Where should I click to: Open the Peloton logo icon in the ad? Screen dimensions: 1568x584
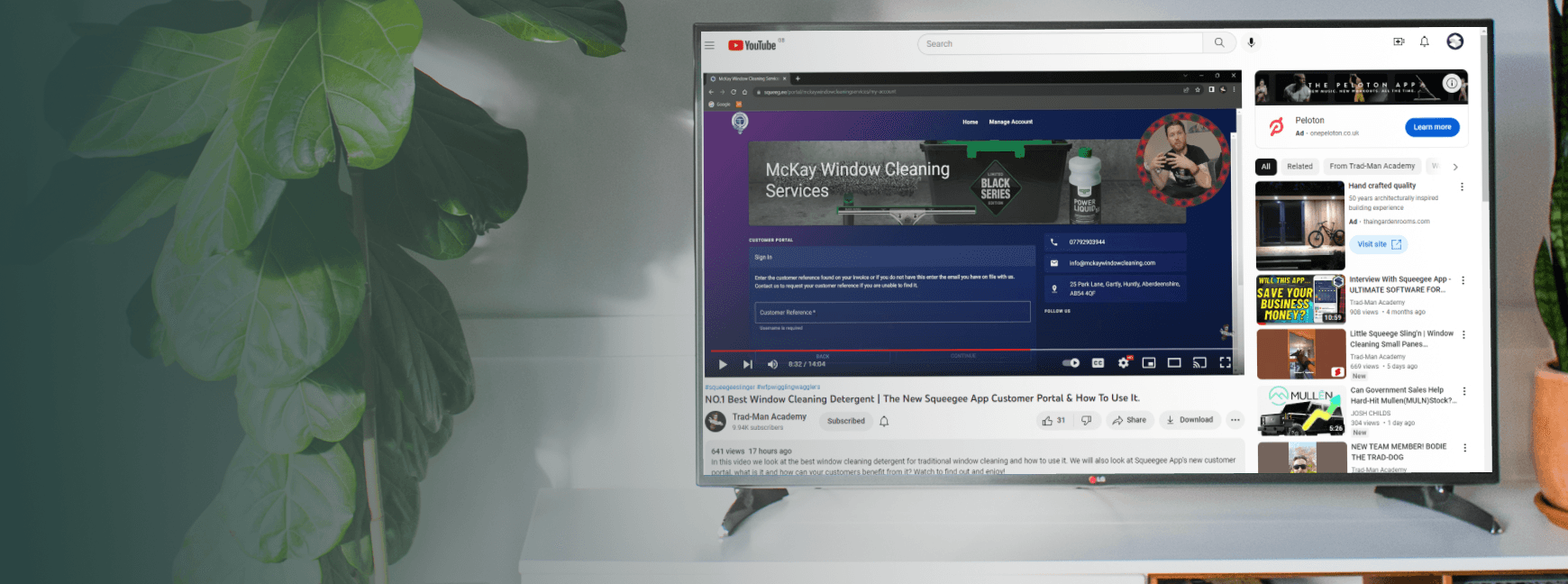tap(1276, 126)
